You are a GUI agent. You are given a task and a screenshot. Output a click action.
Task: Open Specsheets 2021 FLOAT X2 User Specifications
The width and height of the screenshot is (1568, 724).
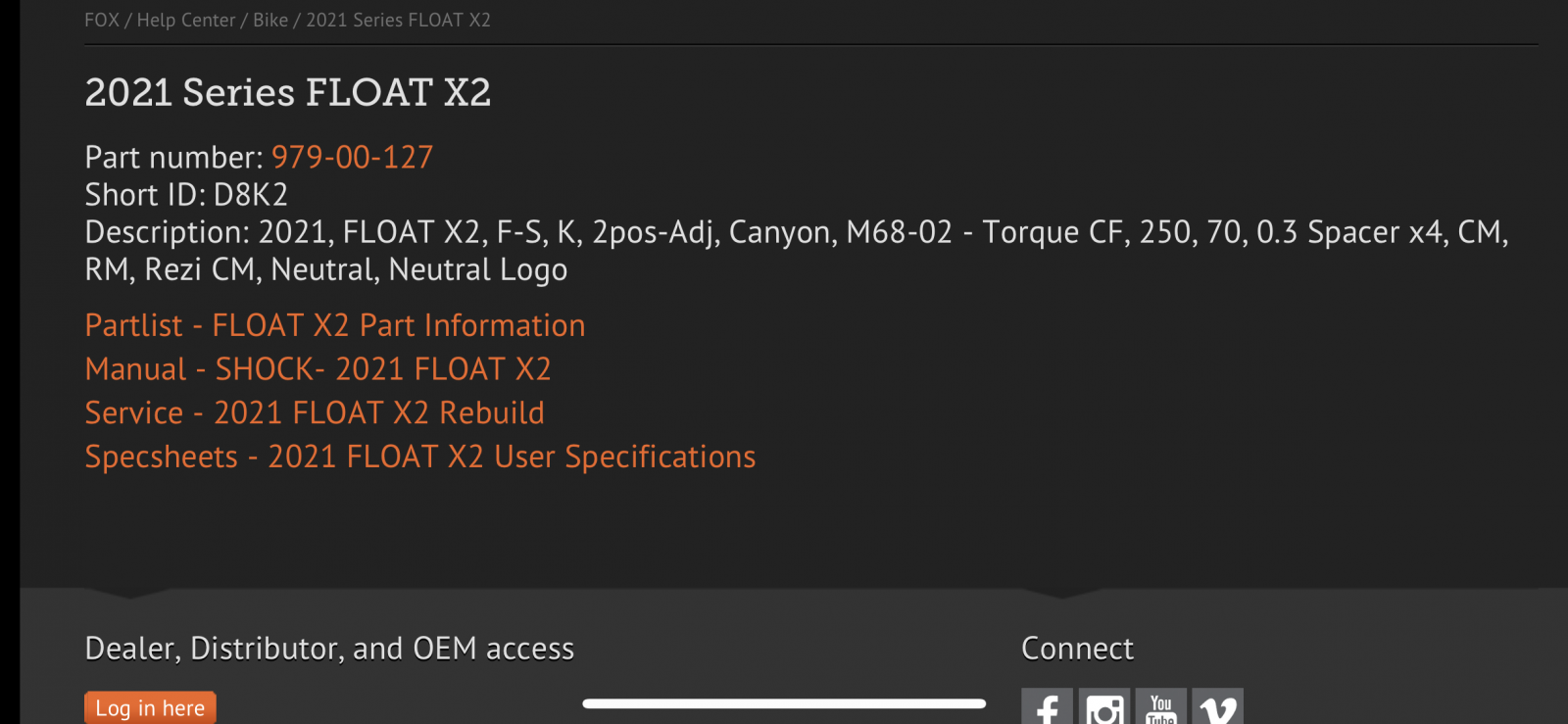click(419, 458)
